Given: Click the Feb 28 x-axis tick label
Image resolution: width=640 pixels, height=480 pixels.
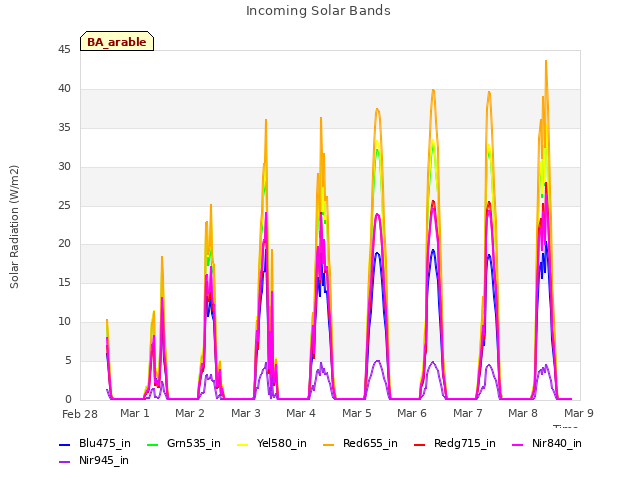Looking at the screenshot, I should 80,414.
